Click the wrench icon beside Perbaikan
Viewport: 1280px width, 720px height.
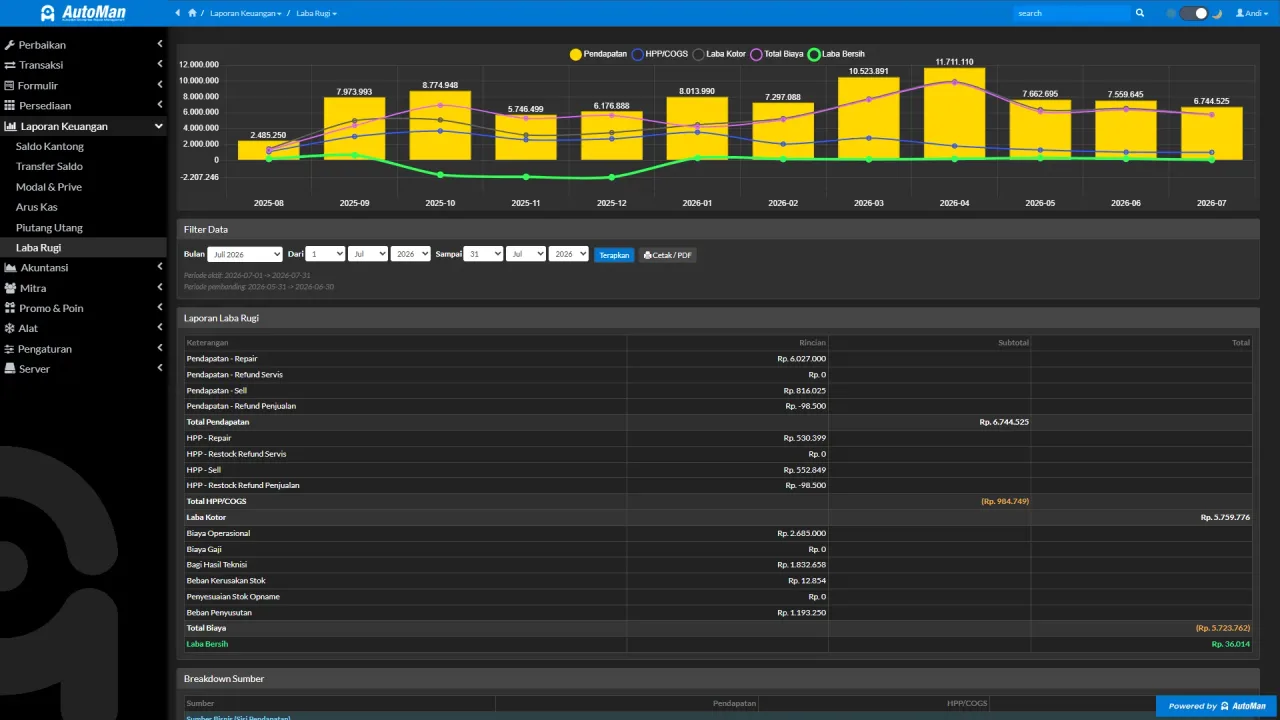(x=9, y=45)
